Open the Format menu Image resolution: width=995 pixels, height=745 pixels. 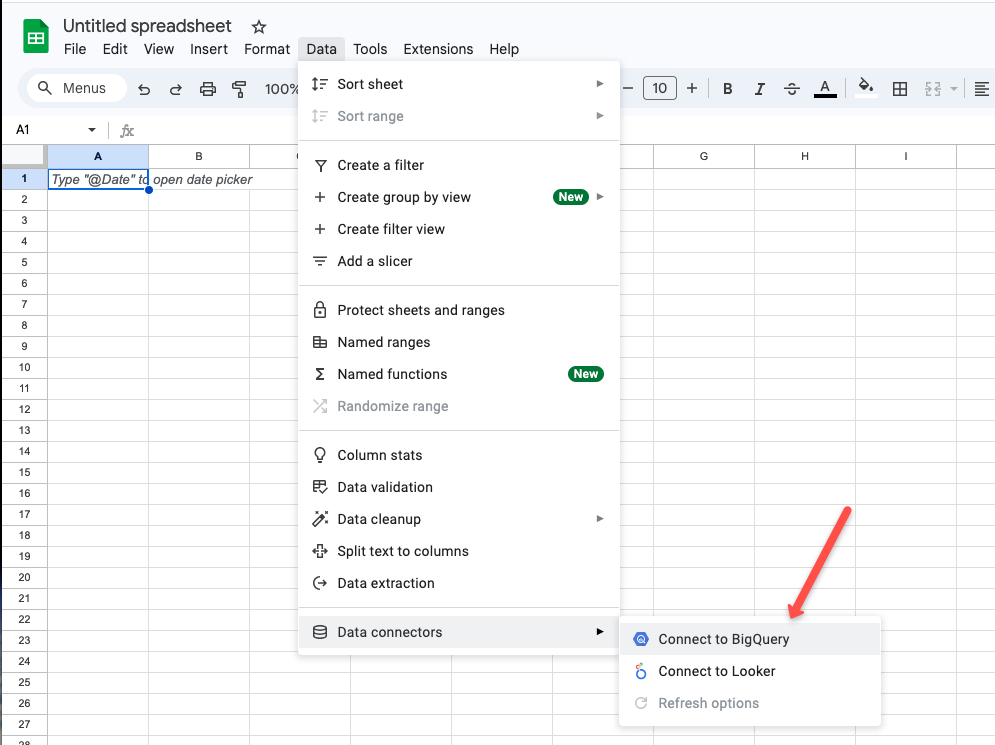point(267,49)
